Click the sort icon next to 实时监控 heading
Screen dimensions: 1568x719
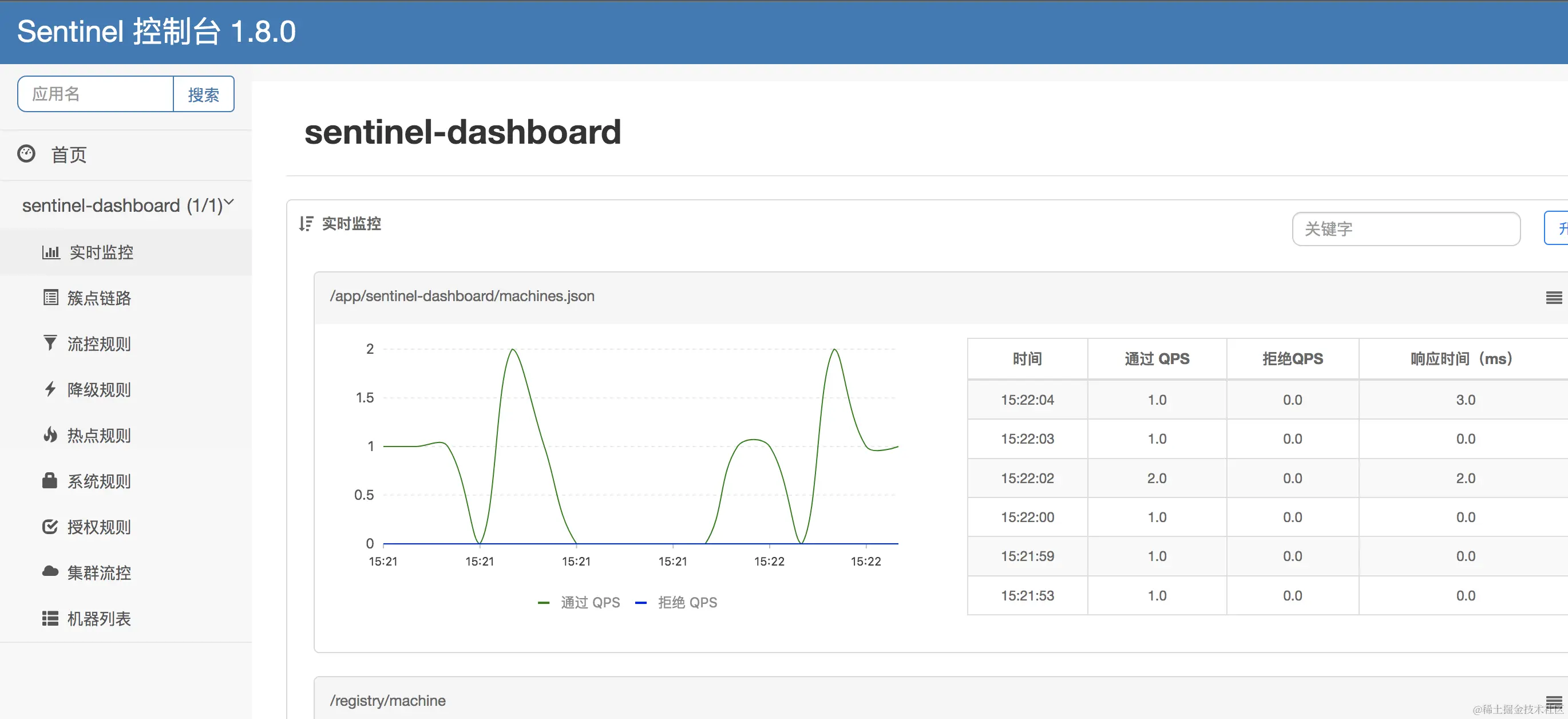[x=306, y=223]
